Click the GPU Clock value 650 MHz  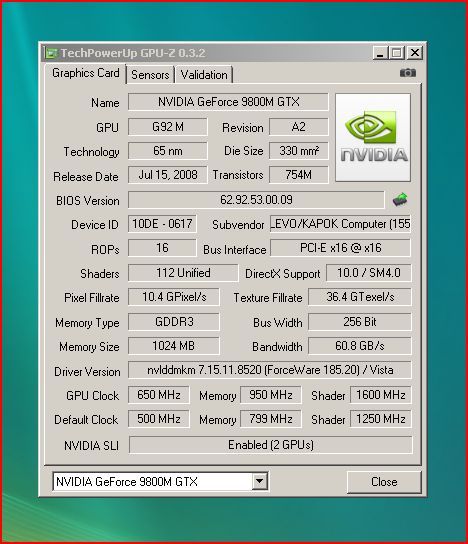coord(159,395)
